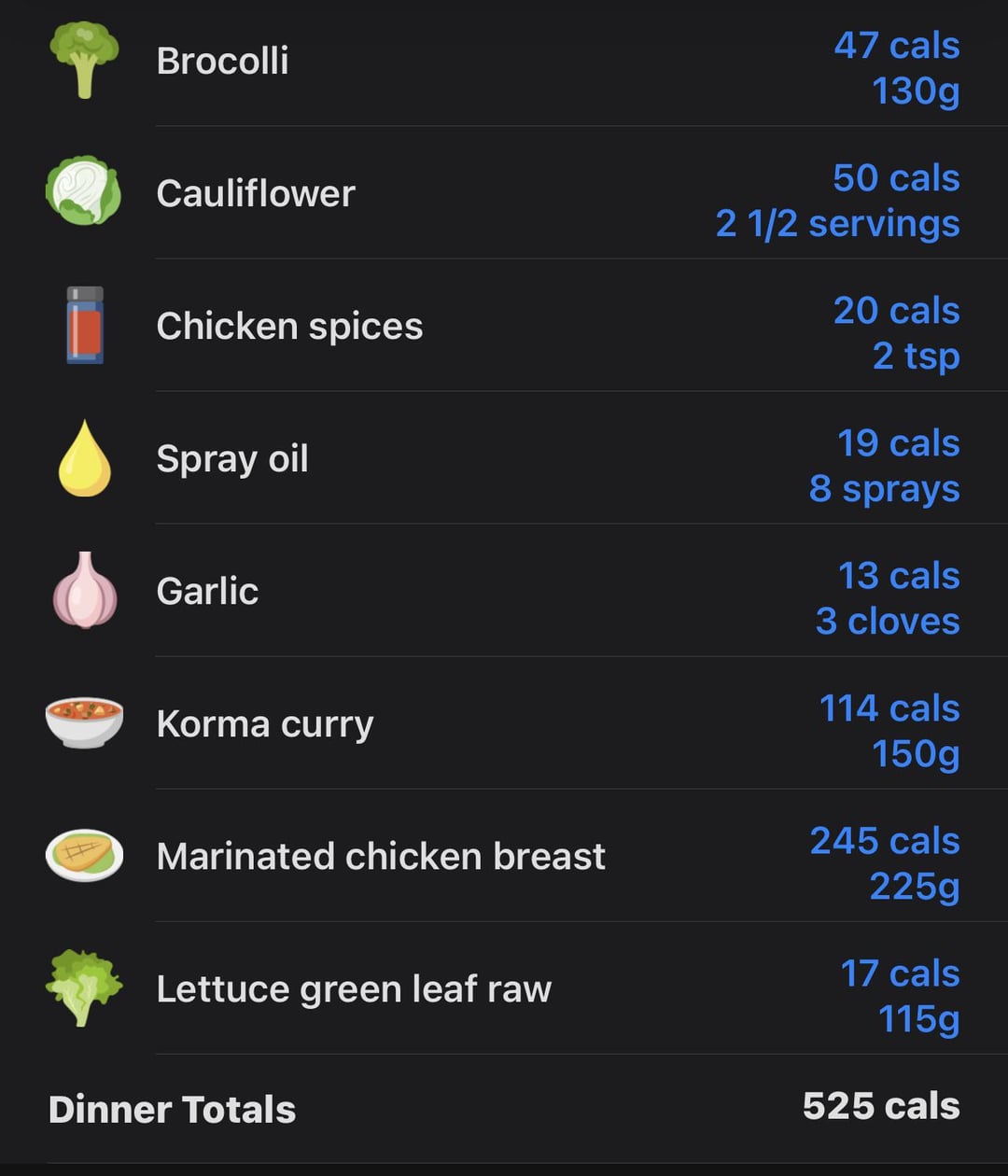
Task: Open the Cauliflower entry name
Action: click(256, 193)
